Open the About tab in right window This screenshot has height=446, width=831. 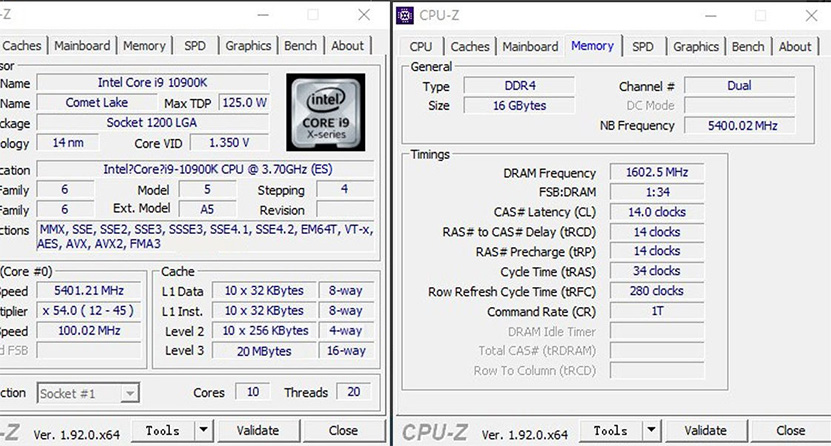pyautogui.click(x=795, y=47)
